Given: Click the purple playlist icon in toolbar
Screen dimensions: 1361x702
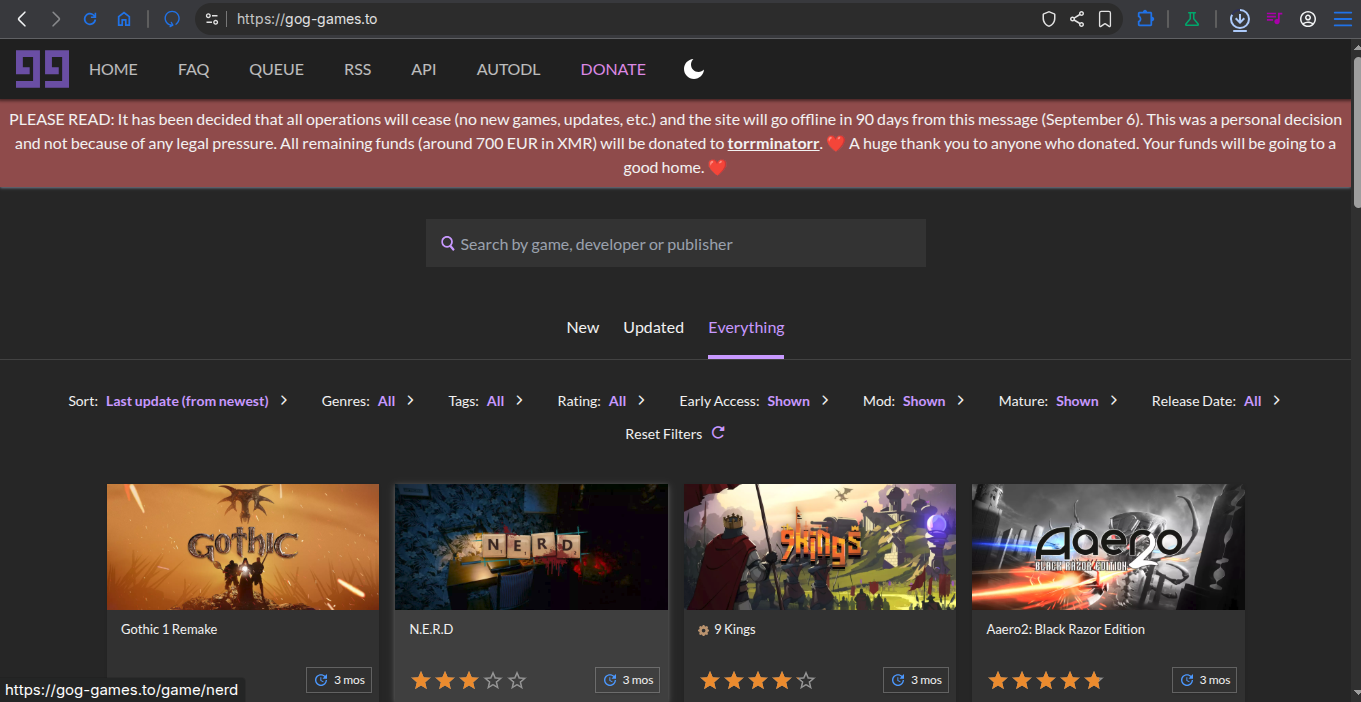Looking at the screenshot, I should click(x=1274, y=19).
